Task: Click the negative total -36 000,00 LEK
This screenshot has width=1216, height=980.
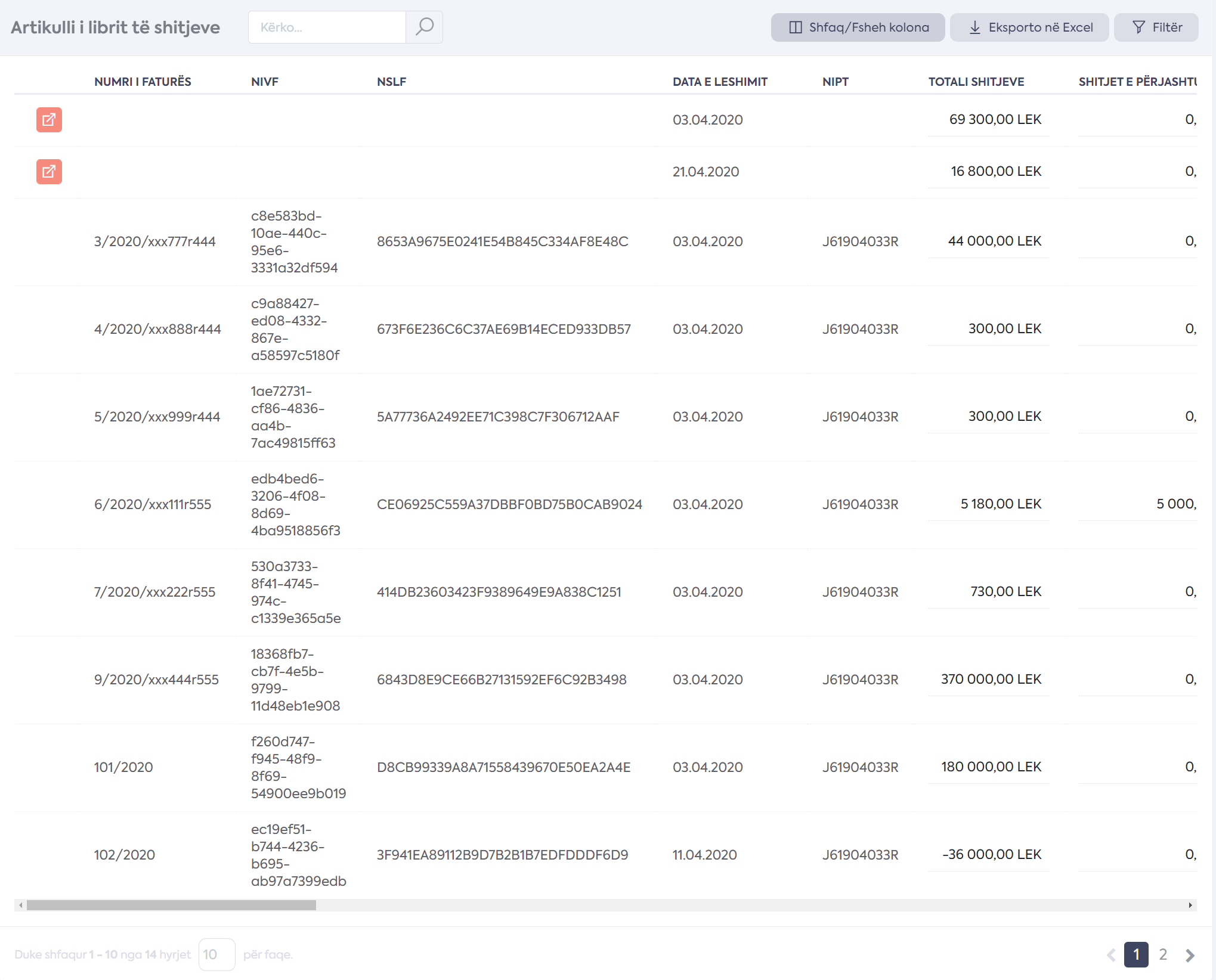Action: 991,854
